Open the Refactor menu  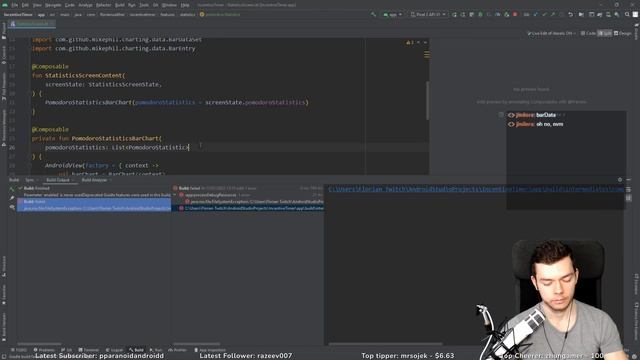[103, 5]
